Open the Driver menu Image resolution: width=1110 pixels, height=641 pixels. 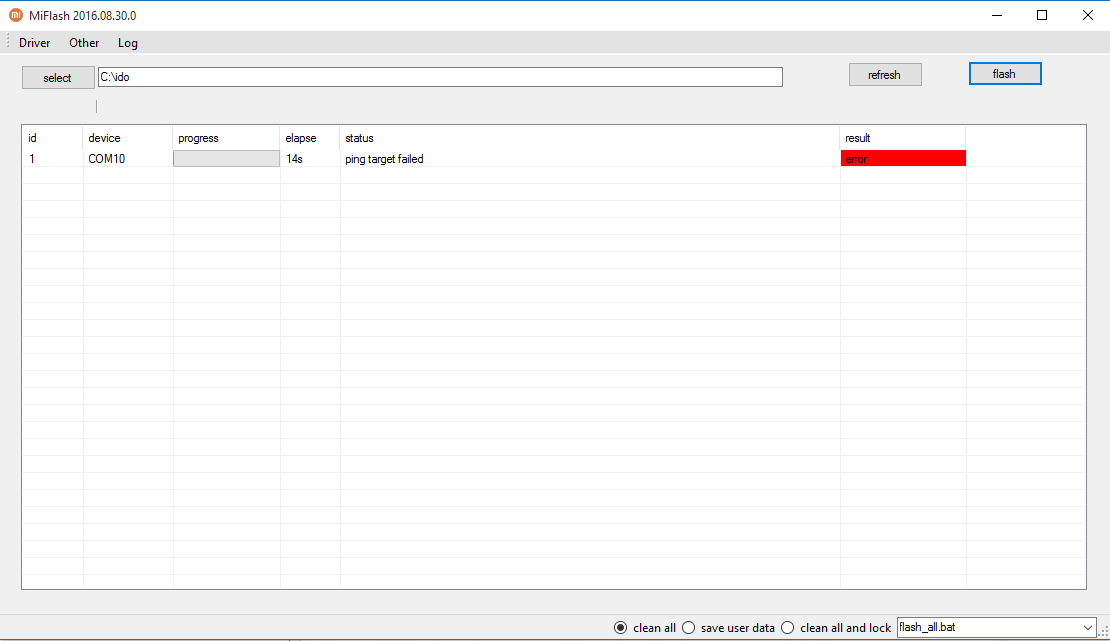[x=35, y=43]
